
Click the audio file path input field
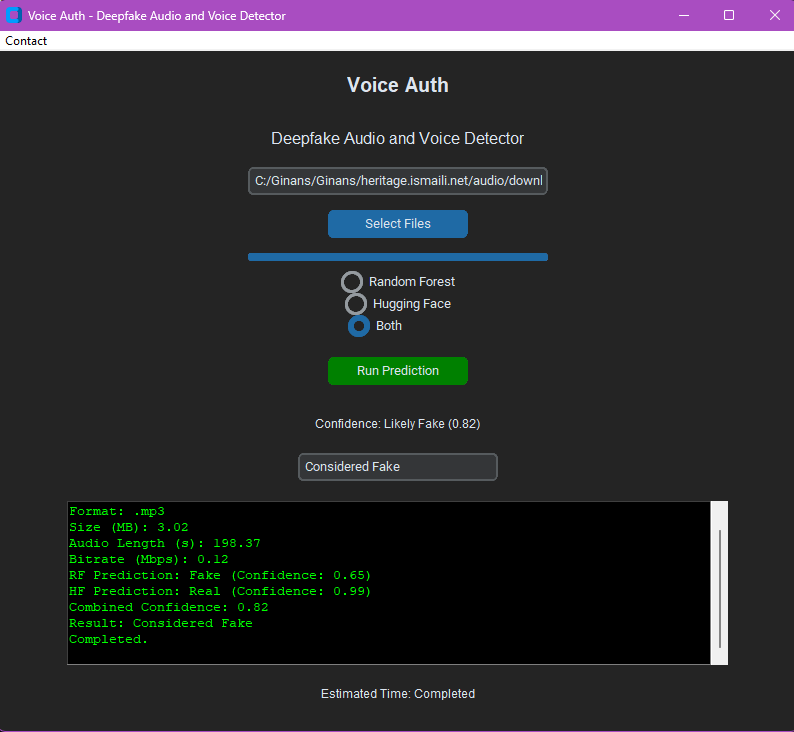click(398, 181)
